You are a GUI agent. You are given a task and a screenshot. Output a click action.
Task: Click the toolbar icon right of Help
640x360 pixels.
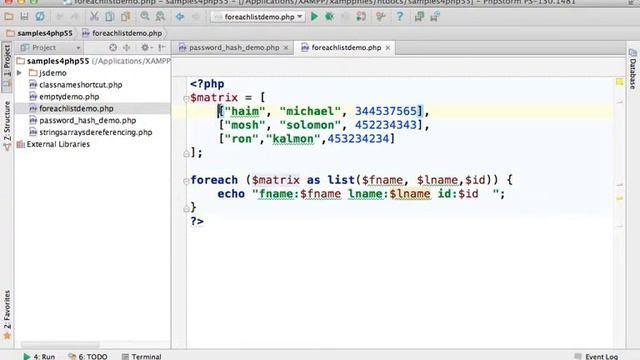point(419,17)
